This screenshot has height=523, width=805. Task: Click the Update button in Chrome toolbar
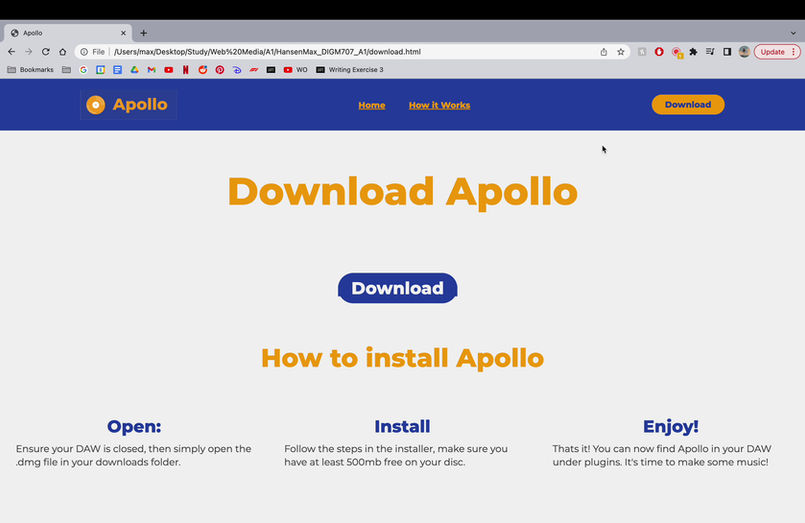772,52
